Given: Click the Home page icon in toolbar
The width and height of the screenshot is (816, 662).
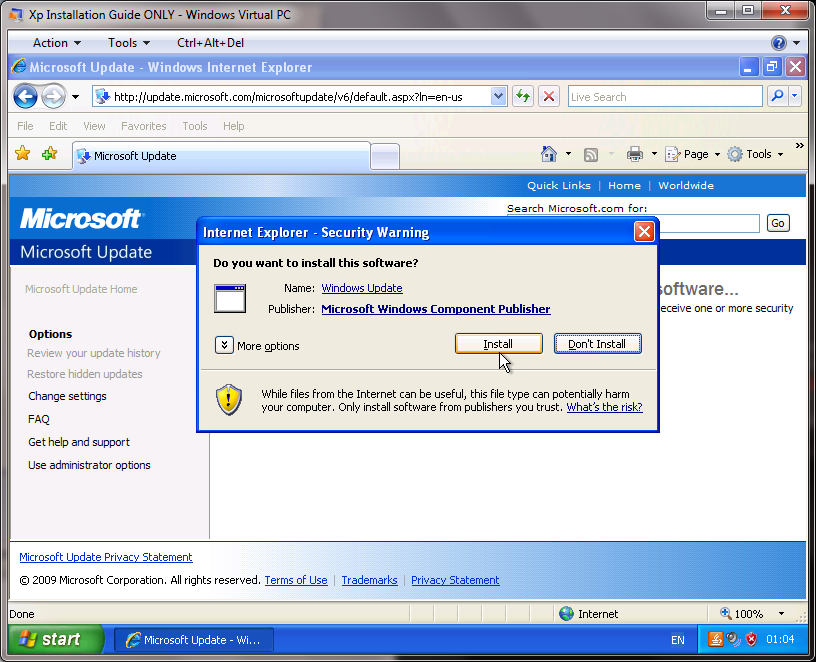Looking at the screenshot, I should 548,154.
